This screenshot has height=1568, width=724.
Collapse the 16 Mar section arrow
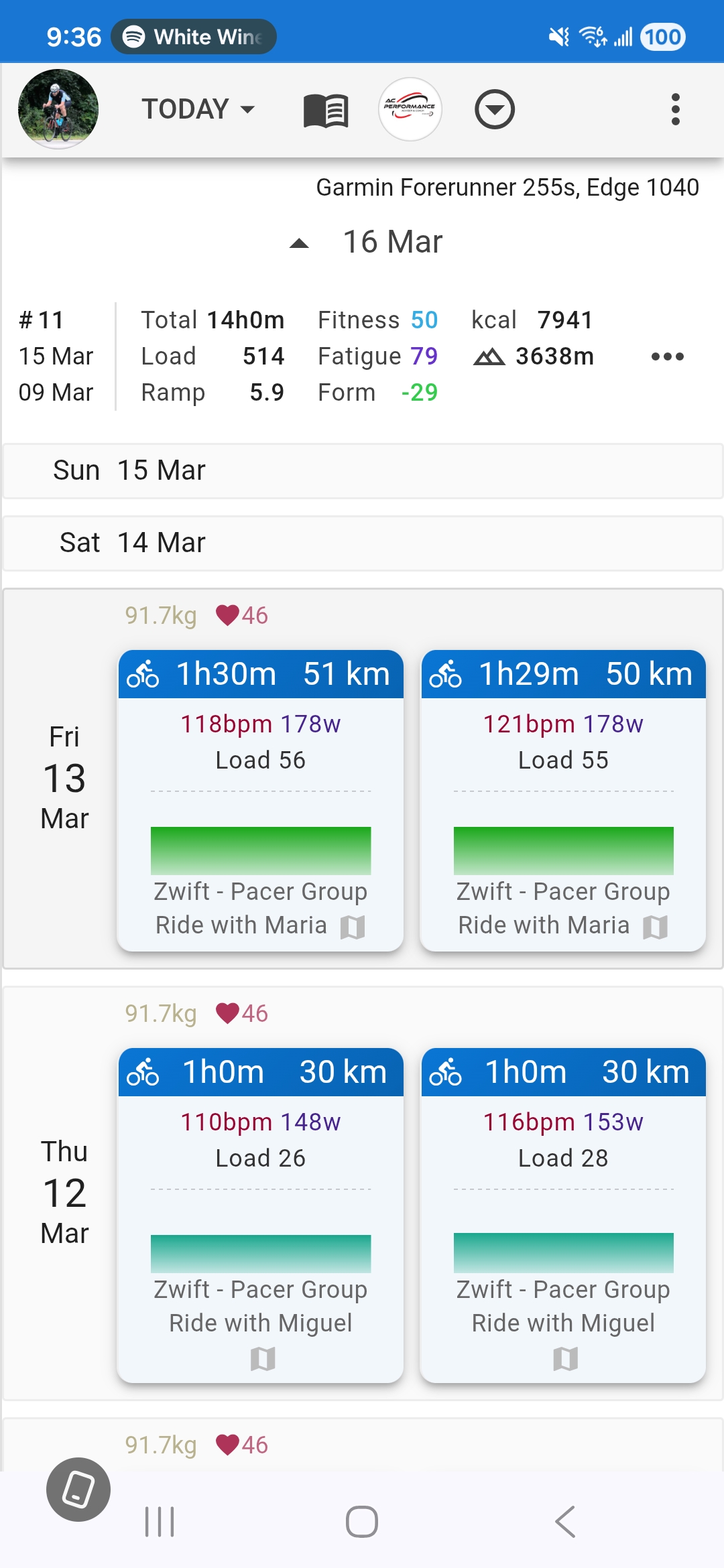tap(299, 243)
